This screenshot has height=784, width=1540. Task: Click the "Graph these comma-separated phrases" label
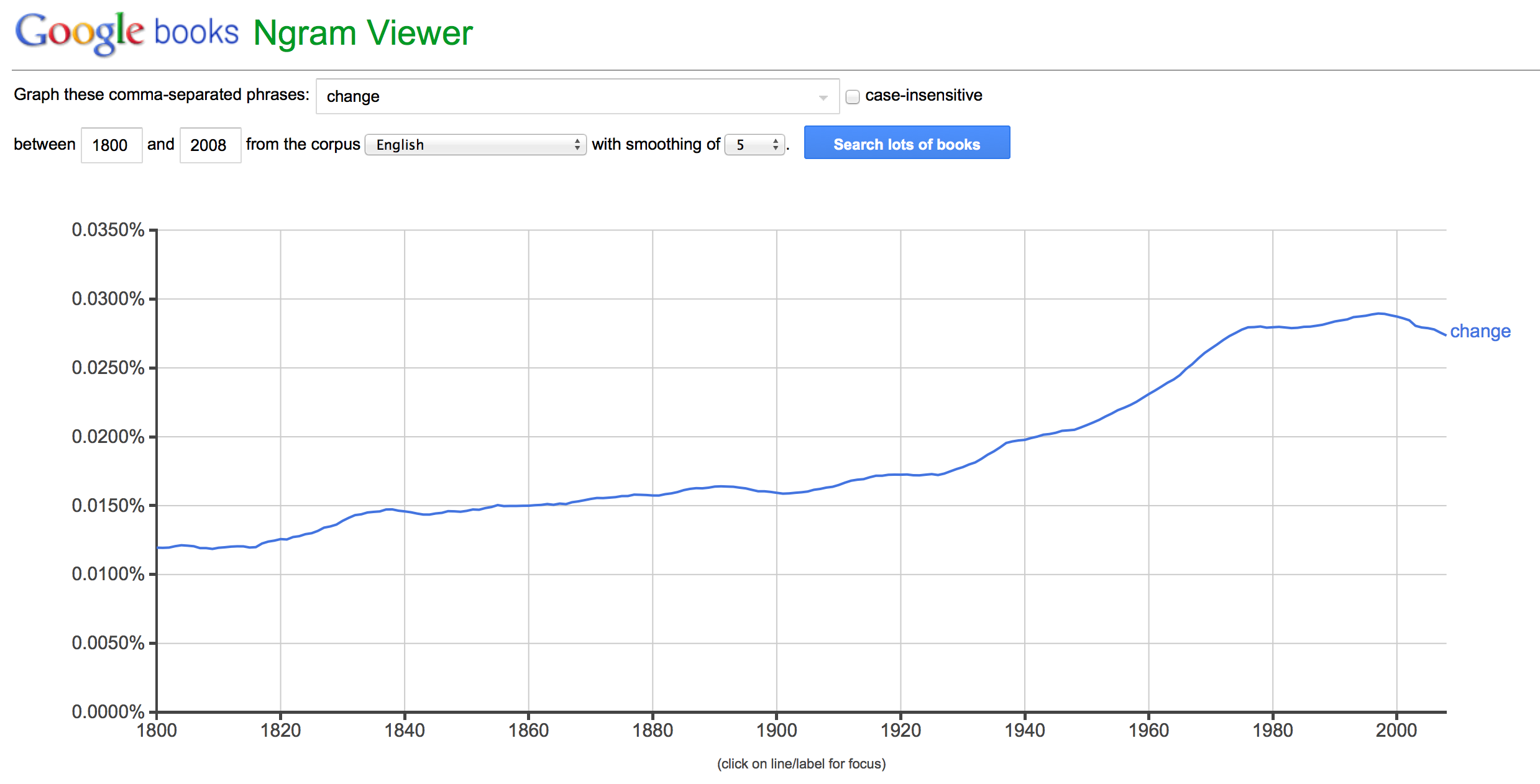[162, 94]
